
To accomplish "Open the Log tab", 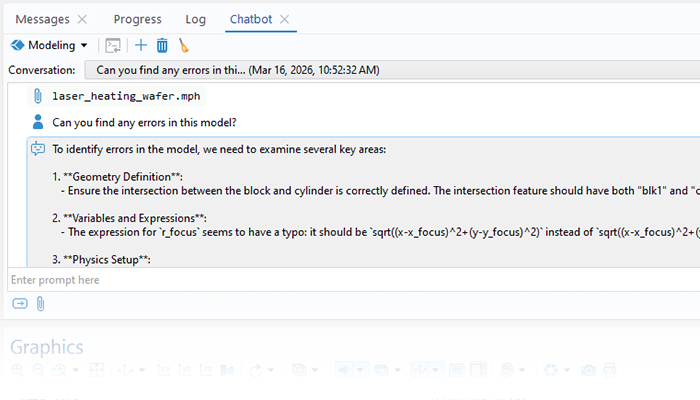I will [196, 19].
